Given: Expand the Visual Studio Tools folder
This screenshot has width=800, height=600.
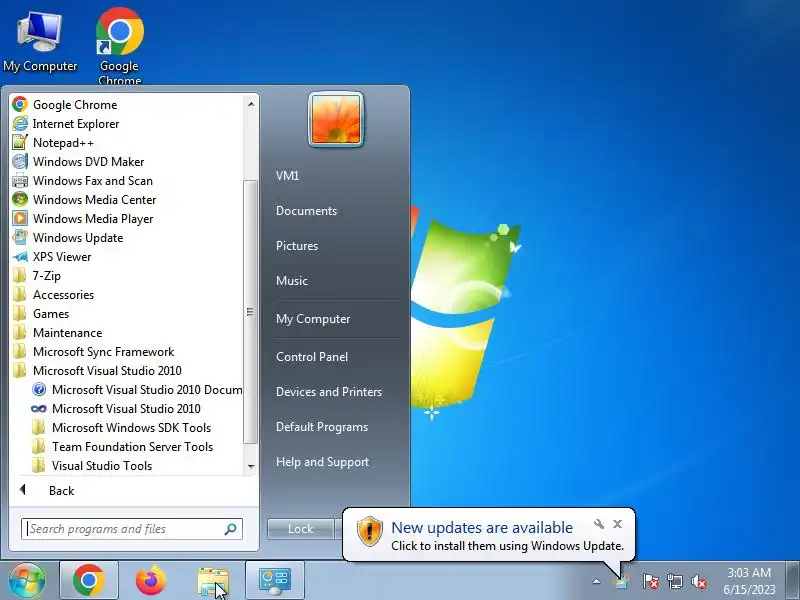Looking at the screenshot, I should pos(92,466).
